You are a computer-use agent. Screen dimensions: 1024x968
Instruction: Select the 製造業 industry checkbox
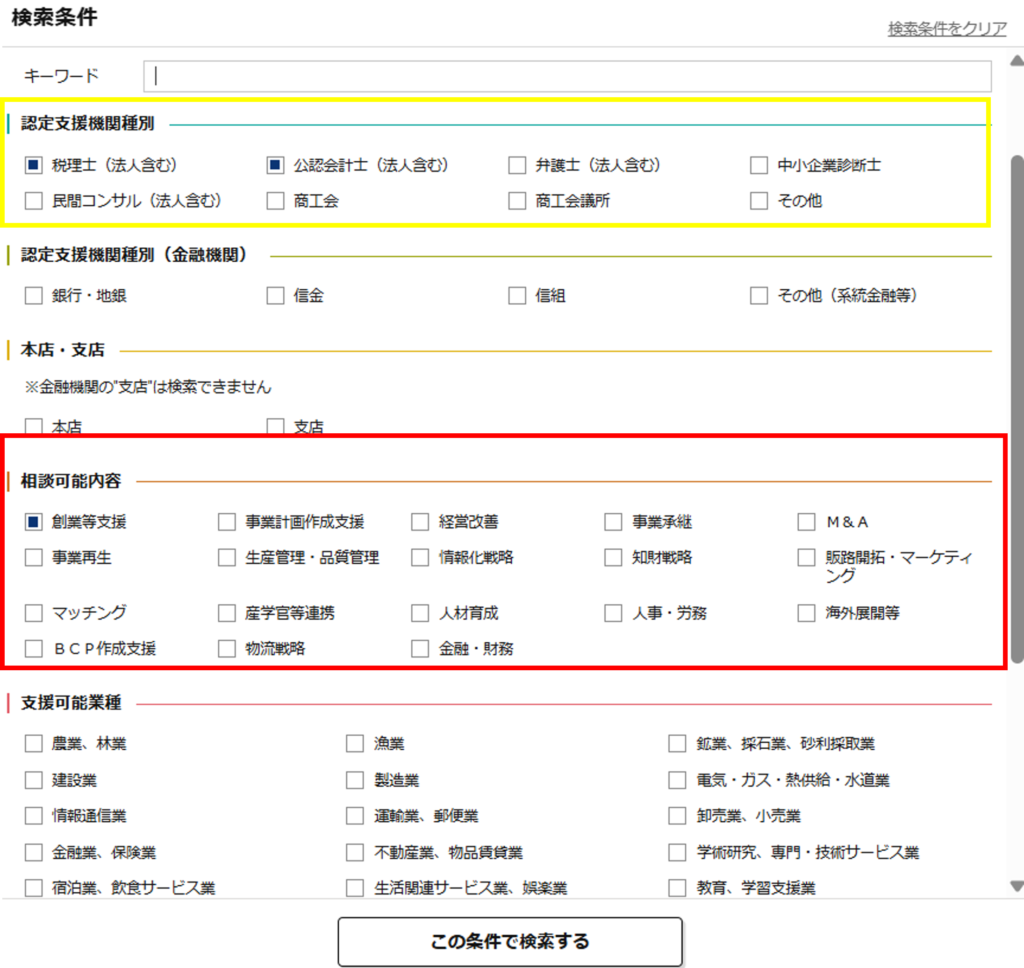355,779
